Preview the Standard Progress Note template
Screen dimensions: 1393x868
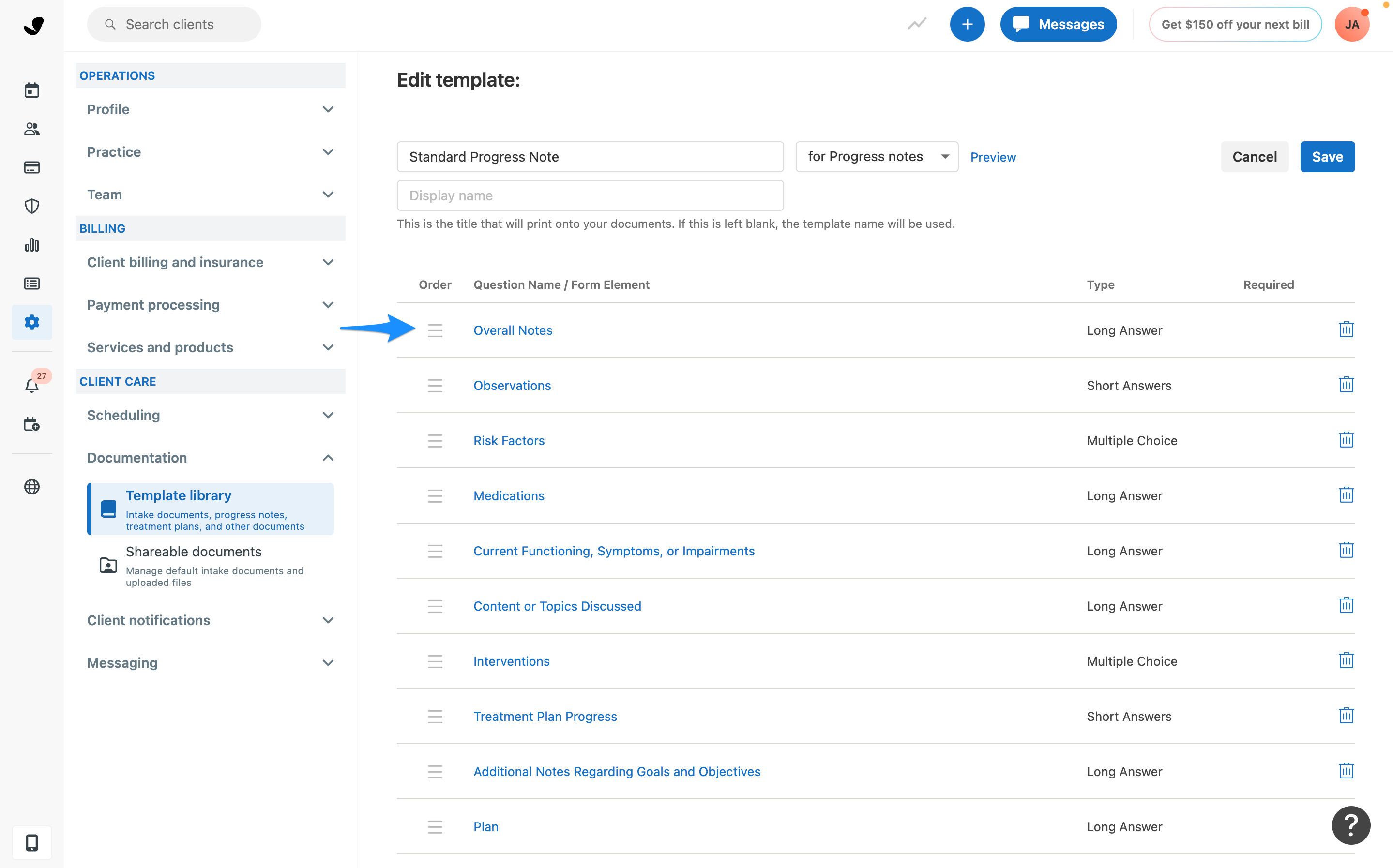coord(993,157)
